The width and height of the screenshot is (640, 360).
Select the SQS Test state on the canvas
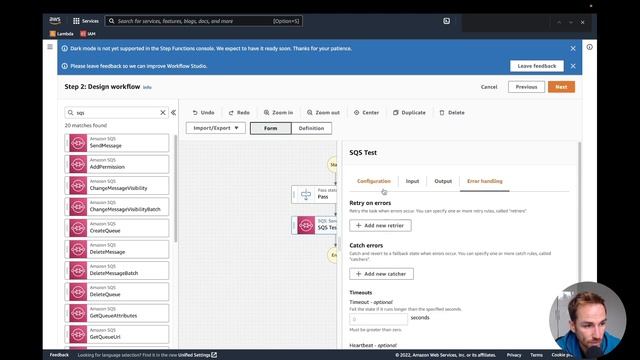[314, 225]
